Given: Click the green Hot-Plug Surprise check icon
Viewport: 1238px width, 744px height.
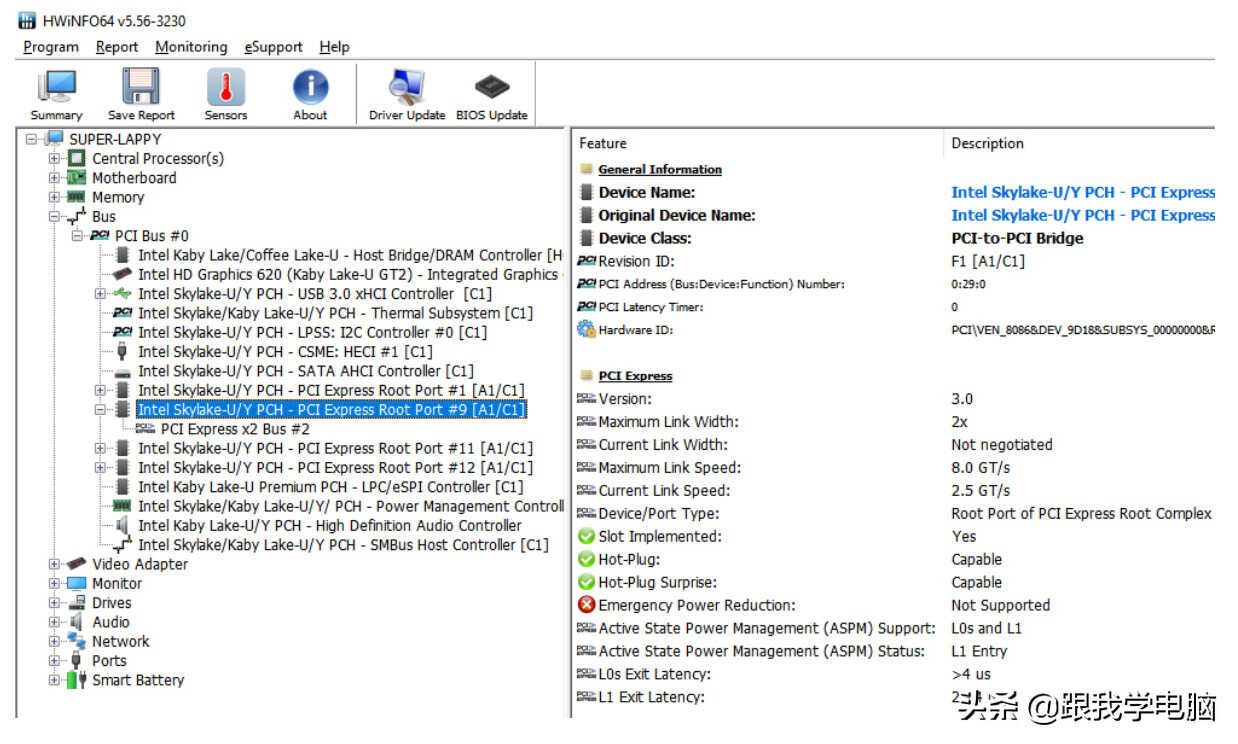Looking at the screenshot, I should click(587, 582).
